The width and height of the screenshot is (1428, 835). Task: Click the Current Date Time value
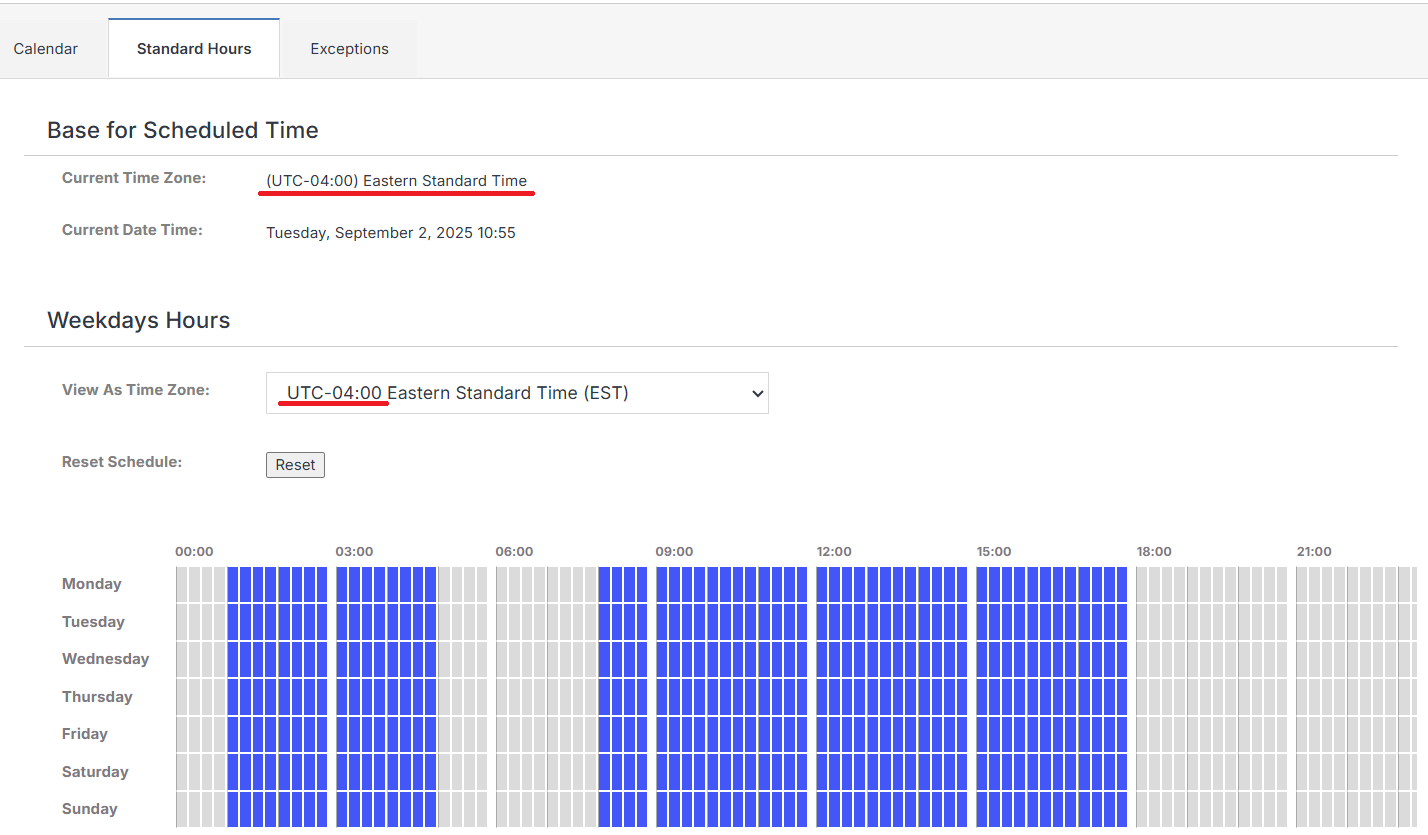[391, 233]
